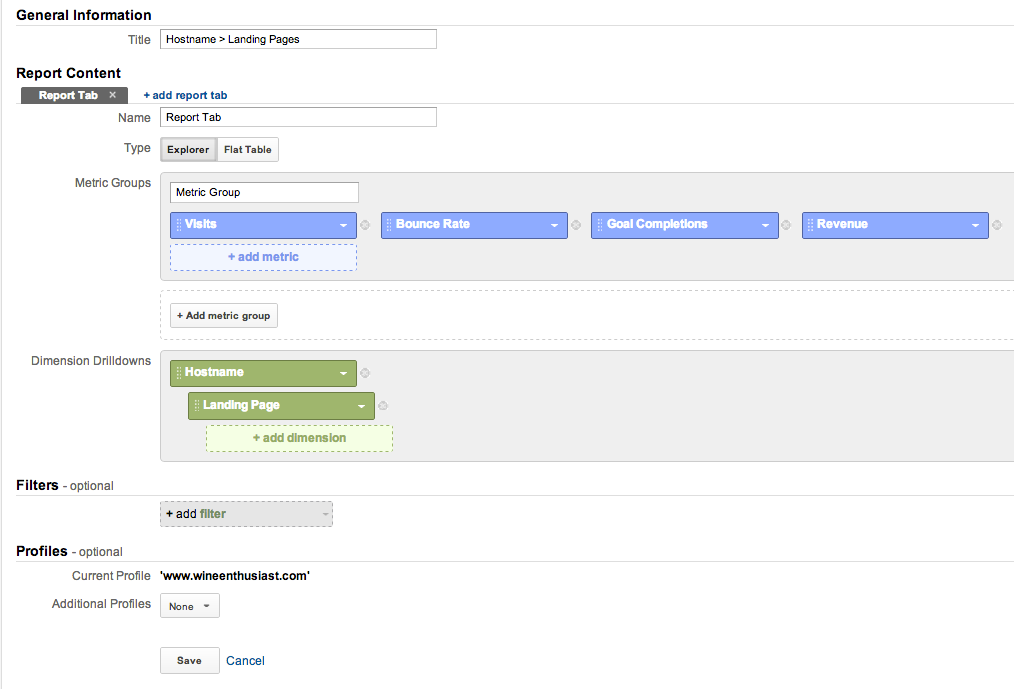Switch report type to Flat Table
The width and height of the screenshot is (1014, 689).
pos(247,150)
